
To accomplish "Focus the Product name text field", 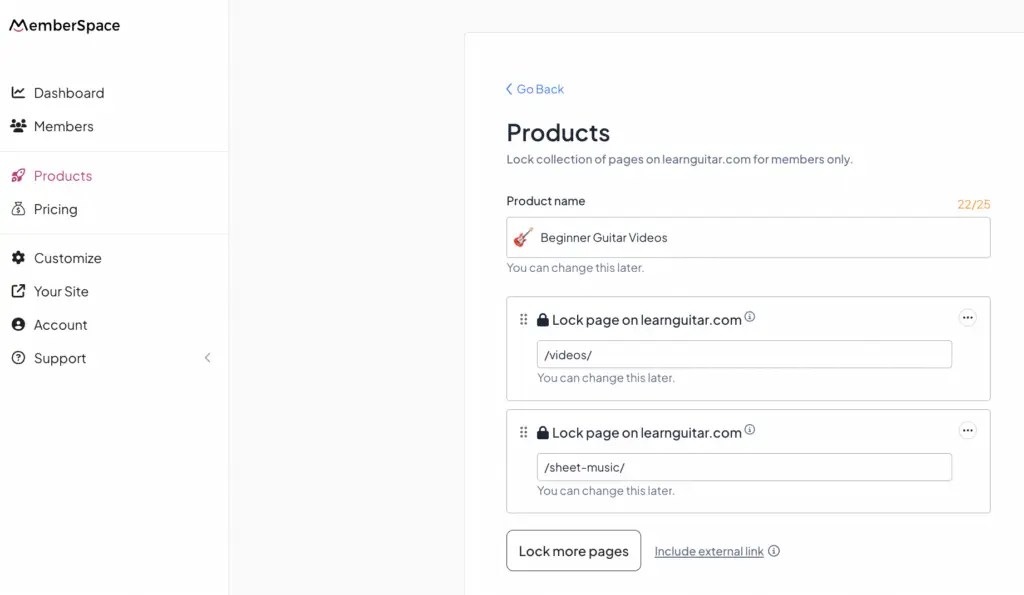I will coord(760,238).
